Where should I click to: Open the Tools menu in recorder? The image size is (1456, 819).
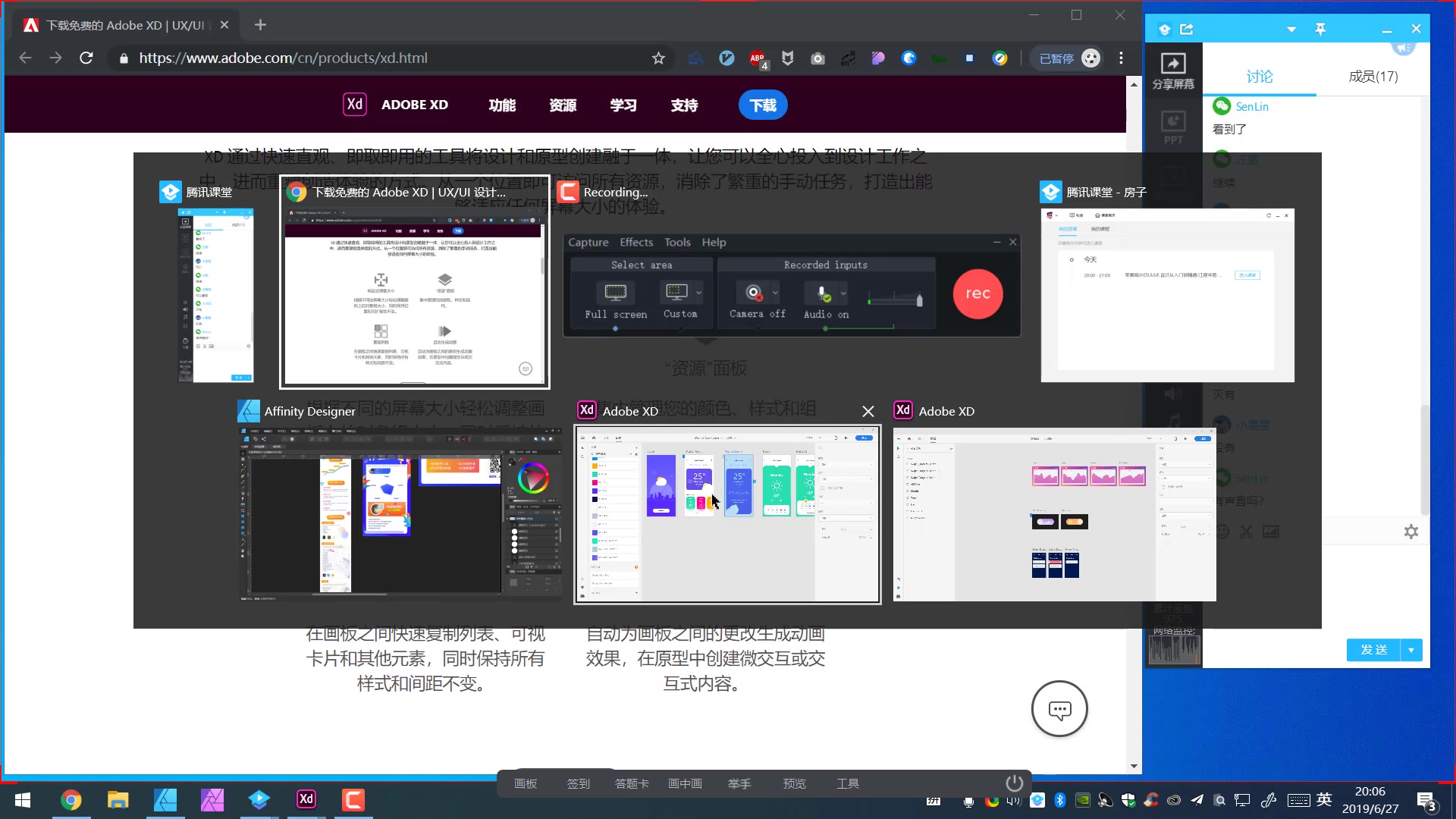677,242
